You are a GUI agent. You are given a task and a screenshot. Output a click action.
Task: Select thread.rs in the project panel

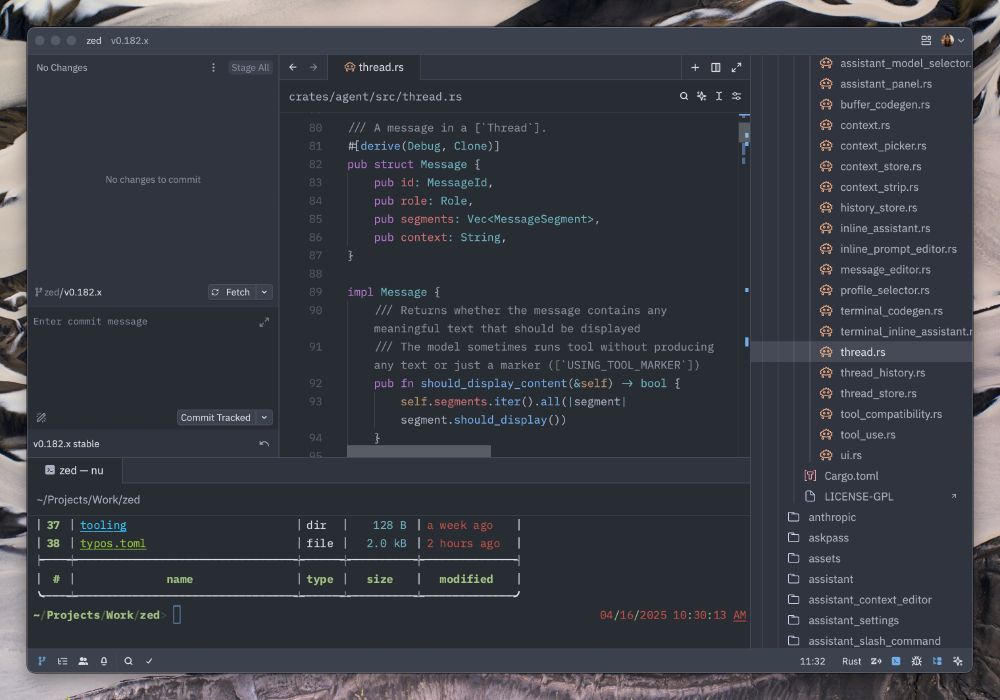click(x=862, y=352)
